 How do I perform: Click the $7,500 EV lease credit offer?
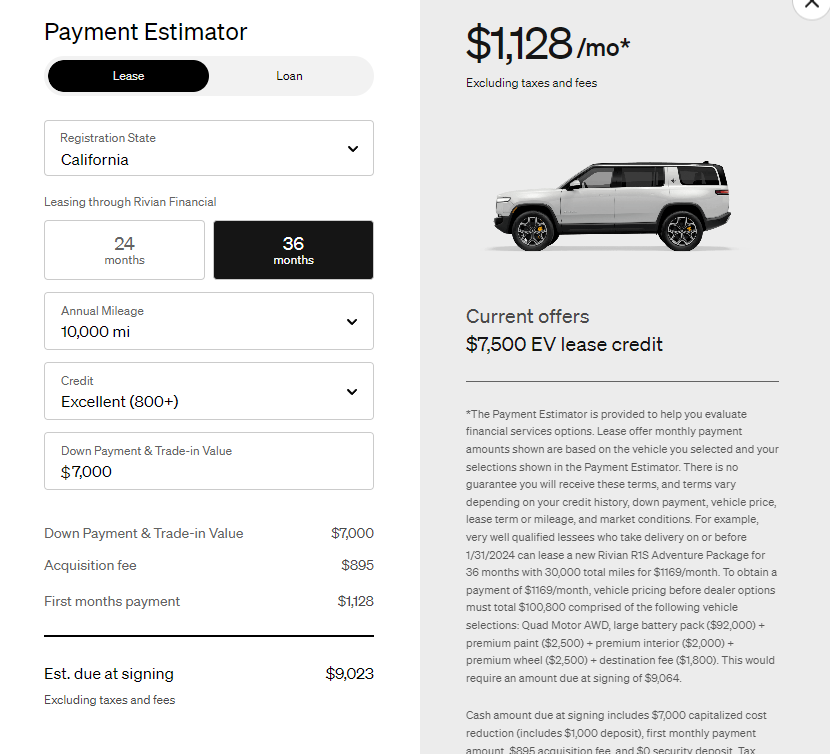click(564, 345)
